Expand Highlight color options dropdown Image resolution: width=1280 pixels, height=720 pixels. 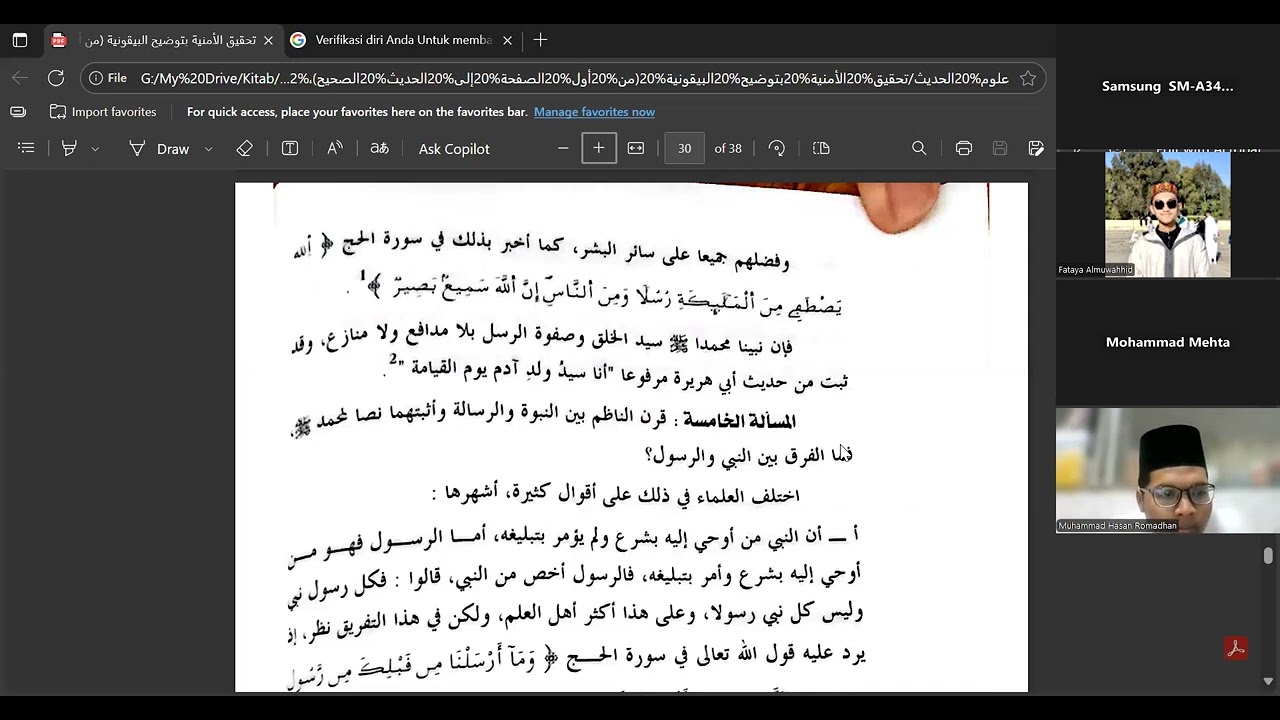[x=95, y=148]
